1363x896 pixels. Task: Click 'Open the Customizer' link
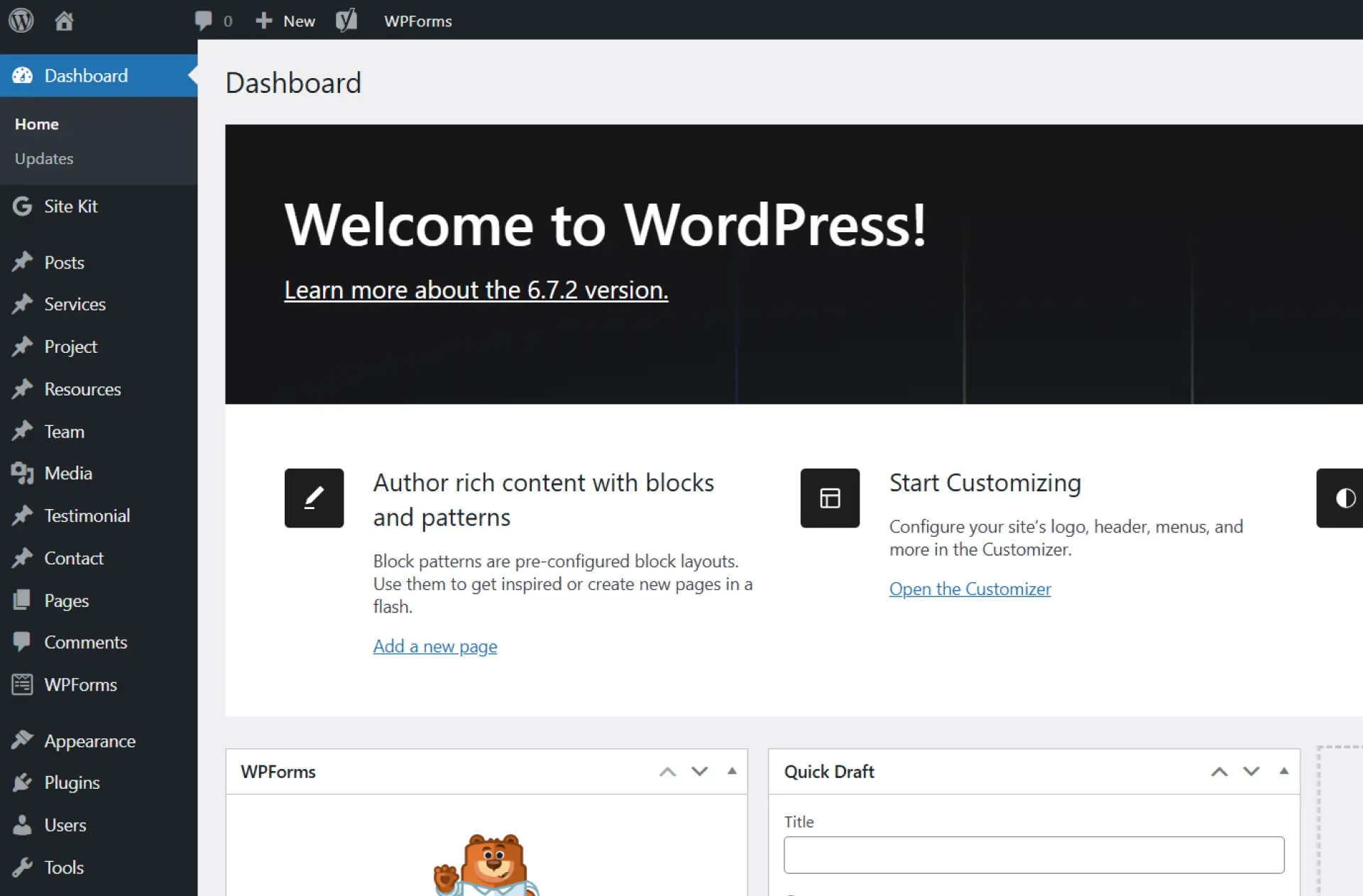coord(970,589)
